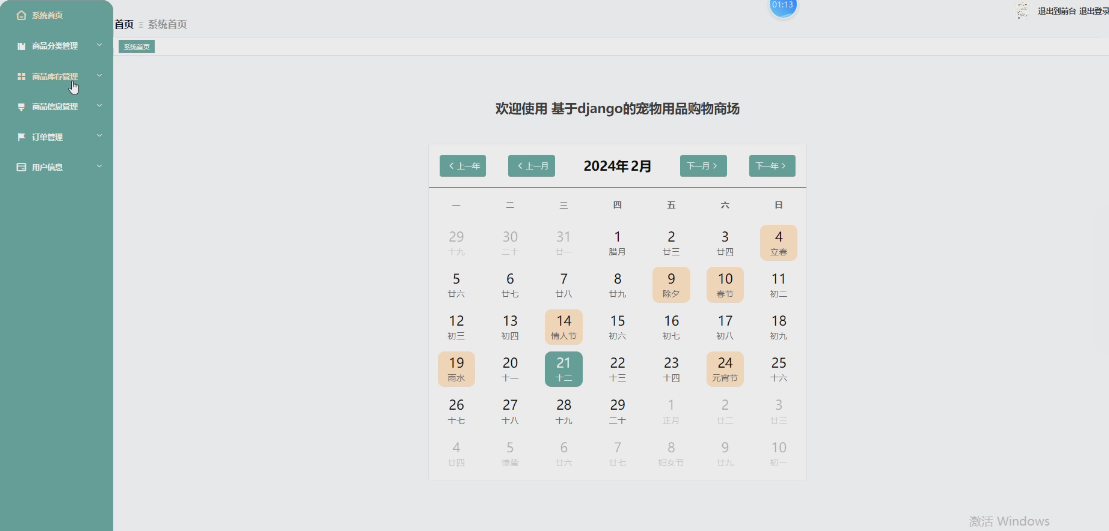
Task: Select date 15 初六 on calendar
Action: coord(617,327)
